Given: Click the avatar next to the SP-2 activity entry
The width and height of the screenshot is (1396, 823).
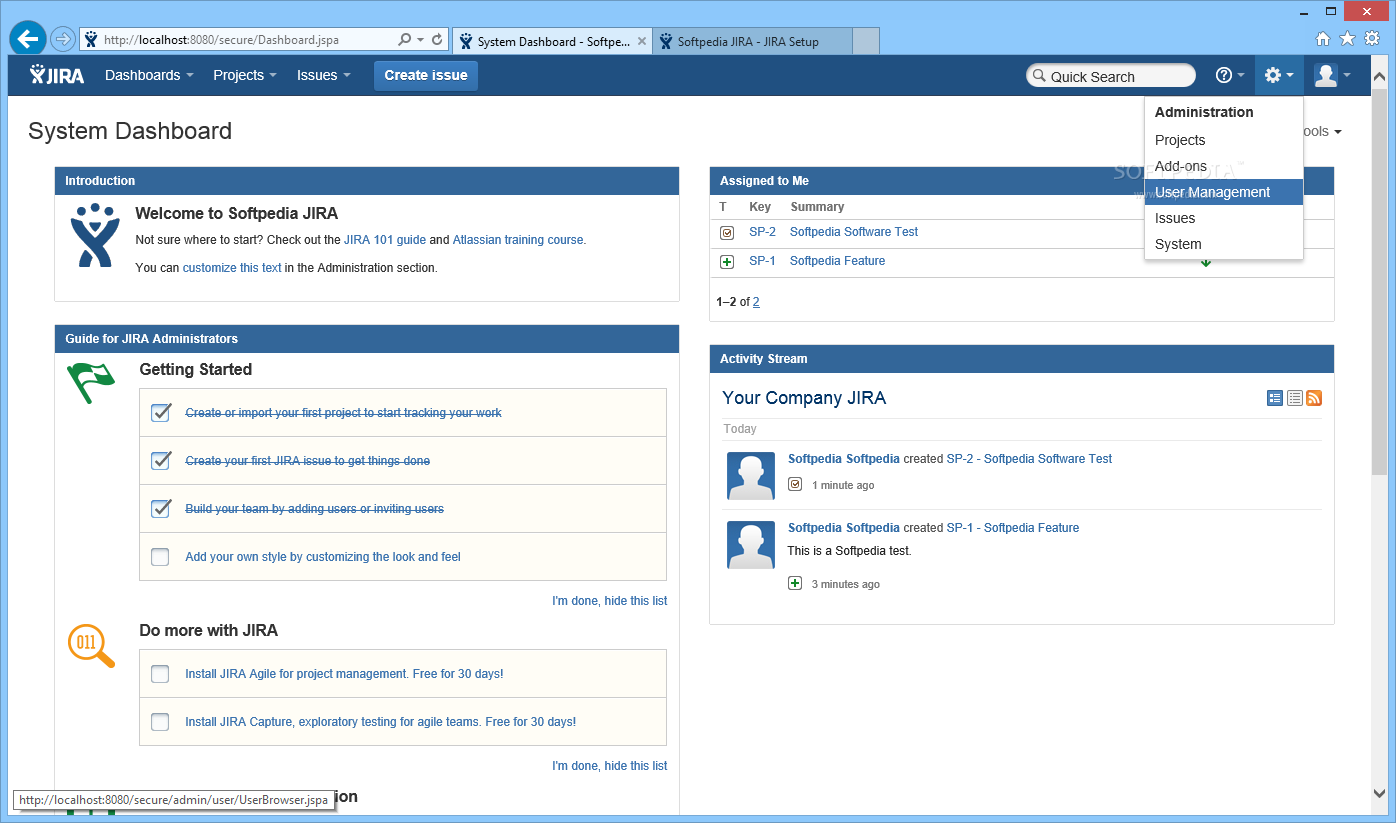Looking at the screenshot, I should click(751, 476).
